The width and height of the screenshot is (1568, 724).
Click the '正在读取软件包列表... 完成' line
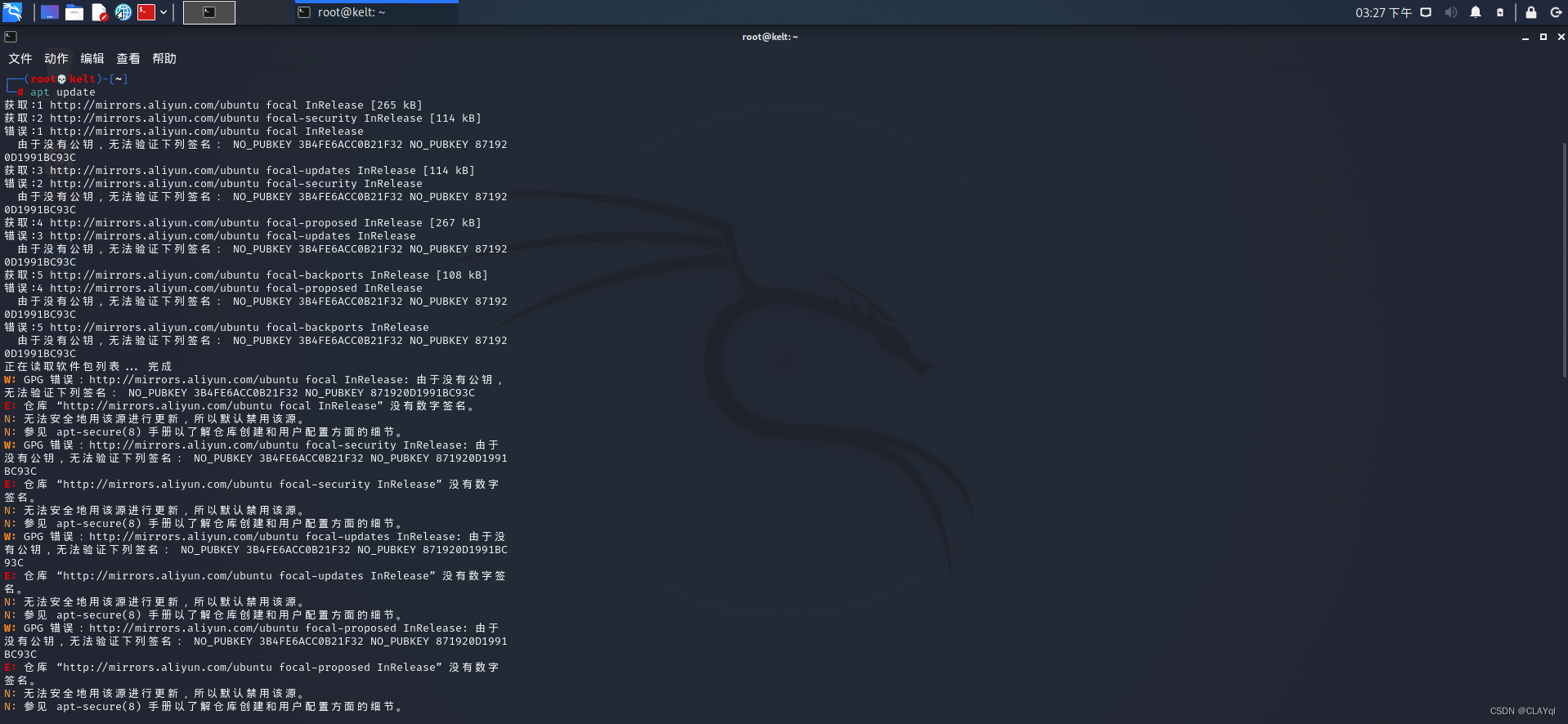[x=88, y=367]
